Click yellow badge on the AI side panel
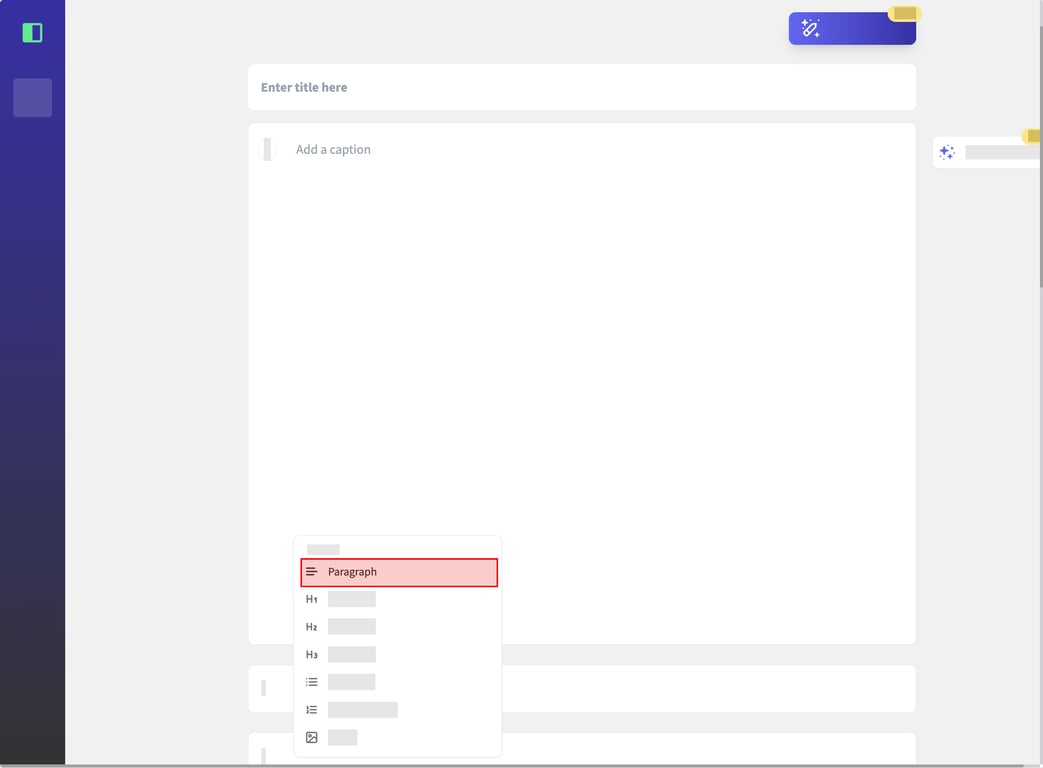Viewport: 1043px width, 768px height. (x=1032, y=136)
